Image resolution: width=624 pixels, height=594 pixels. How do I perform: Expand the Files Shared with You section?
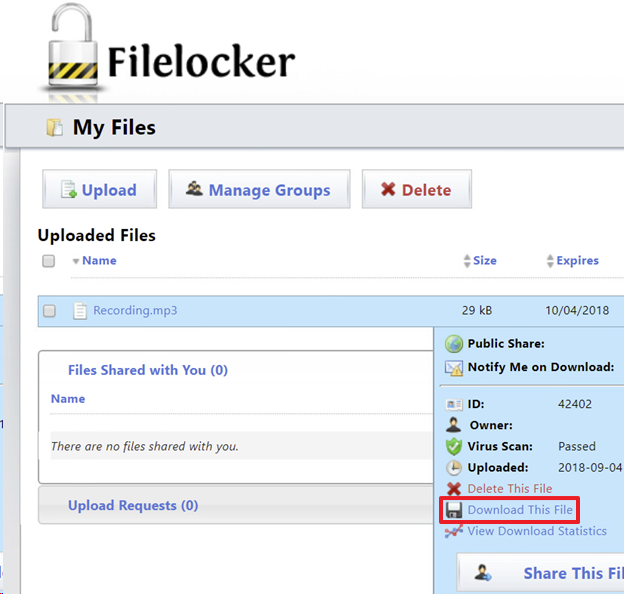click(x=148, y=370)
